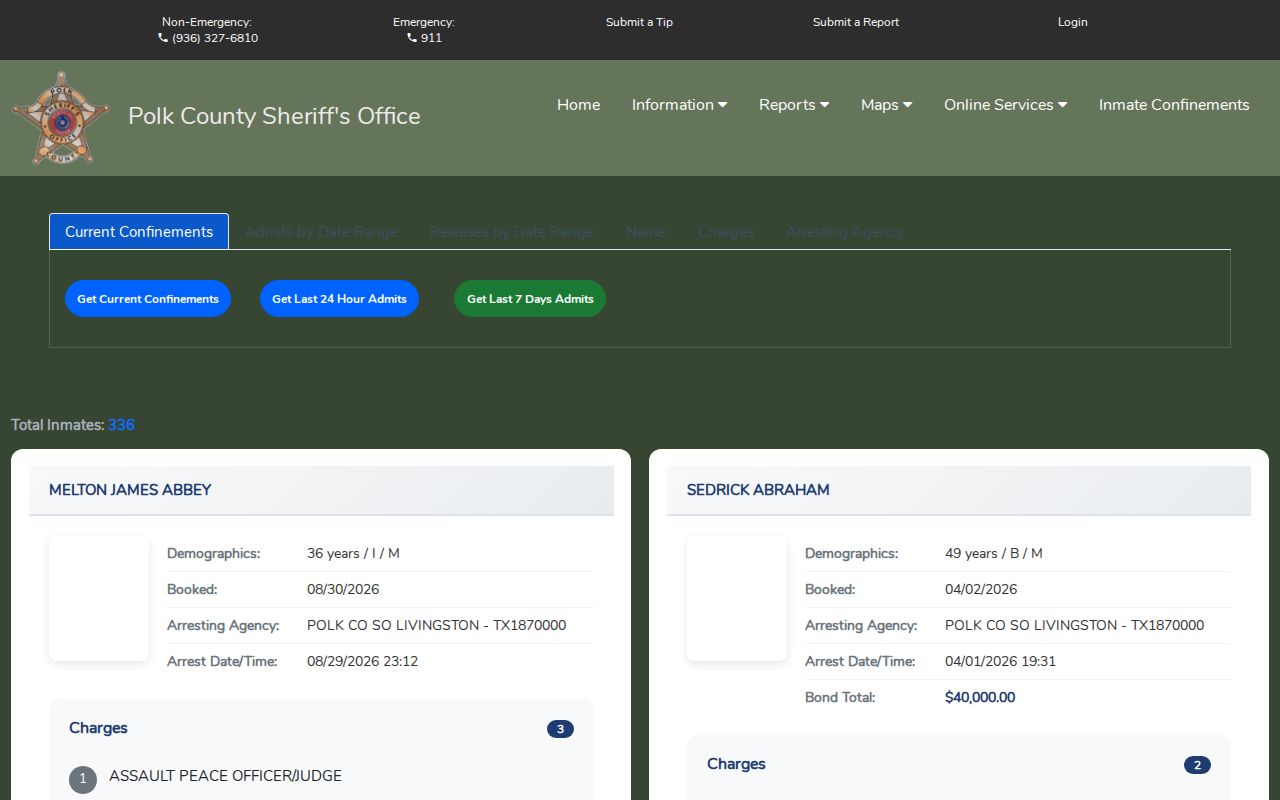Click the MELTON JAMES ABBEY card header
Screen dimensions: 1280x800
321,490
